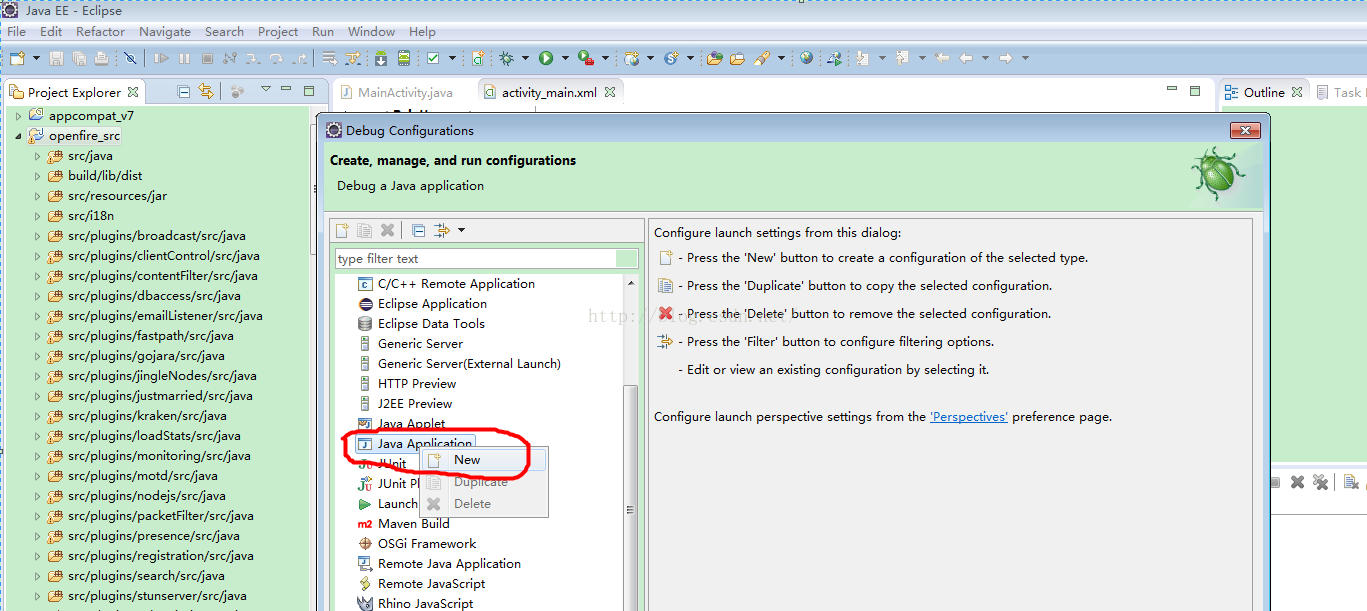Choose New from the context menu
This screenshot has height=611, width=1367.
click(x=484, y=460)
